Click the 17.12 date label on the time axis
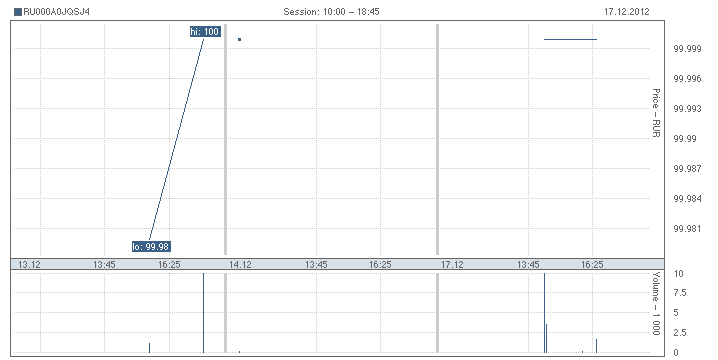This screenshot has width=718, height=360. click(452, 264)
